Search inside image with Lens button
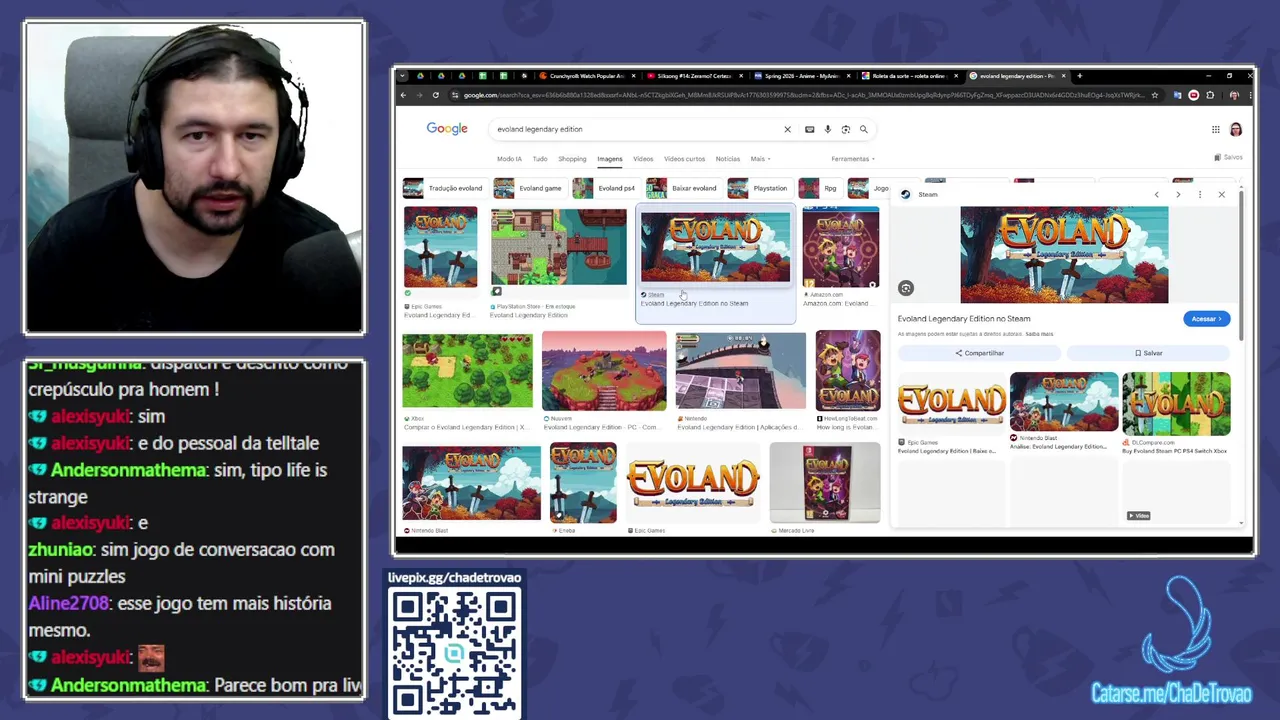 point(906,288)
